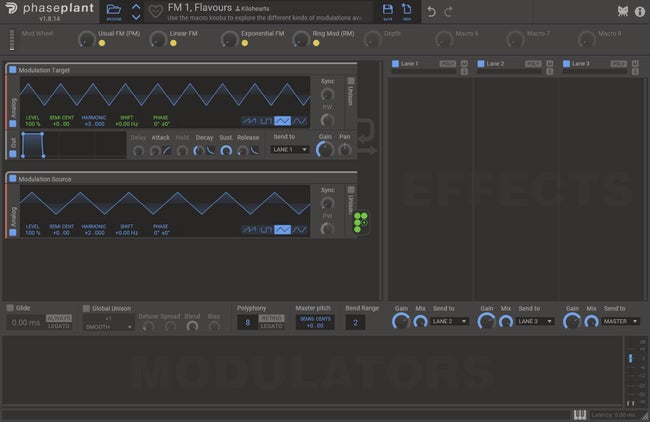650x422 pixels.
Task: Toggle Modulation Target generator enable box
Action: click(12, 69)
